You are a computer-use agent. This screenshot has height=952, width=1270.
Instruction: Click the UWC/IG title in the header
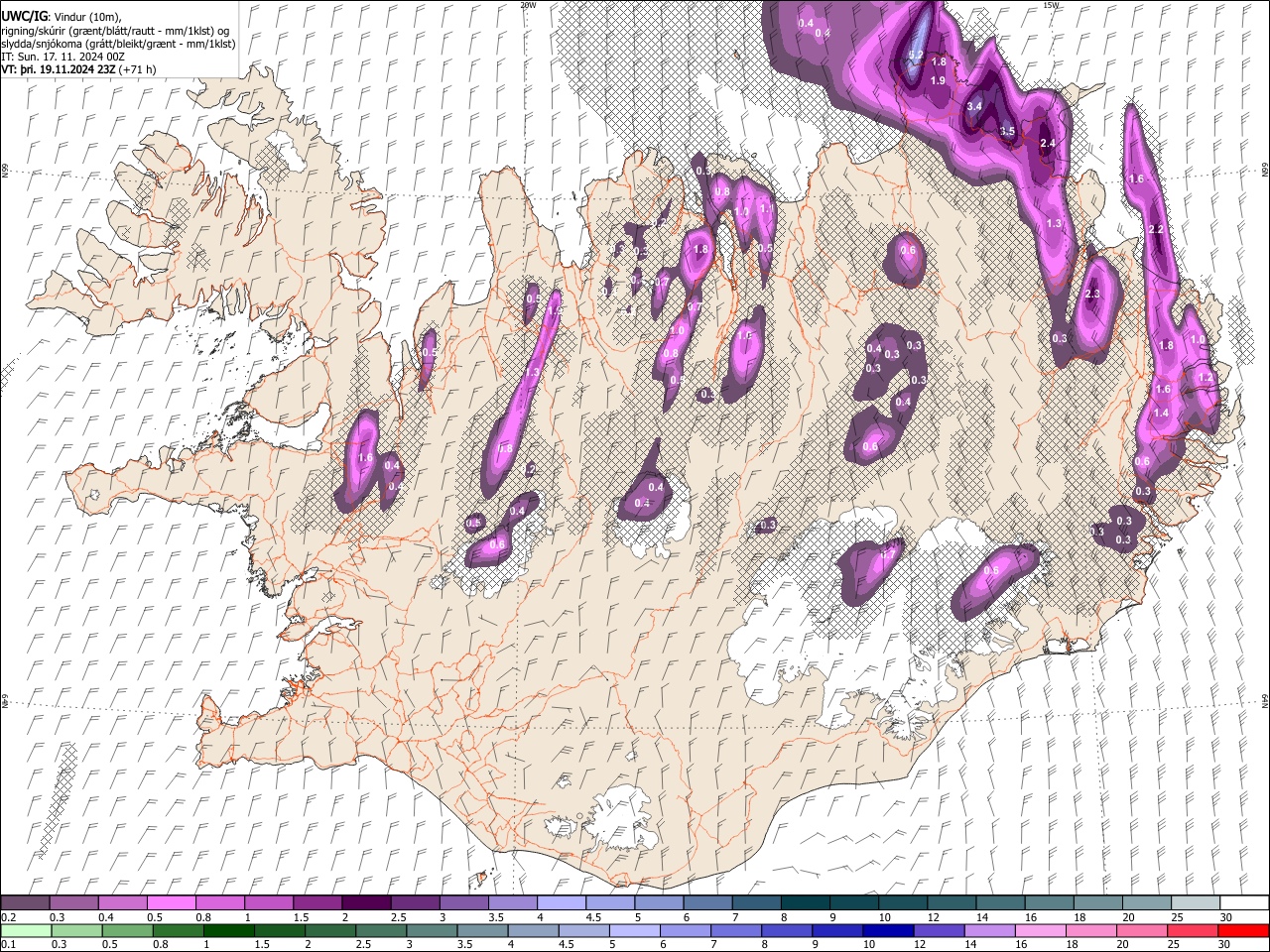point(24,17)
